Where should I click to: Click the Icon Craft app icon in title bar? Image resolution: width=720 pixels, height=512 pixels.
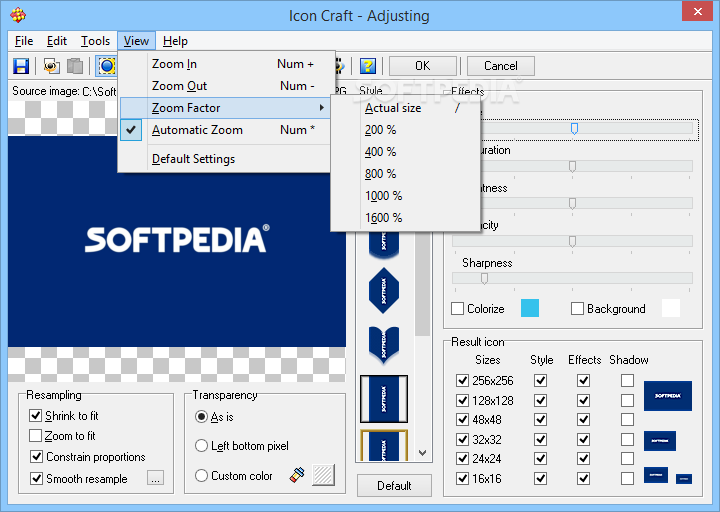pyautogui.click(x=18, y=15)
